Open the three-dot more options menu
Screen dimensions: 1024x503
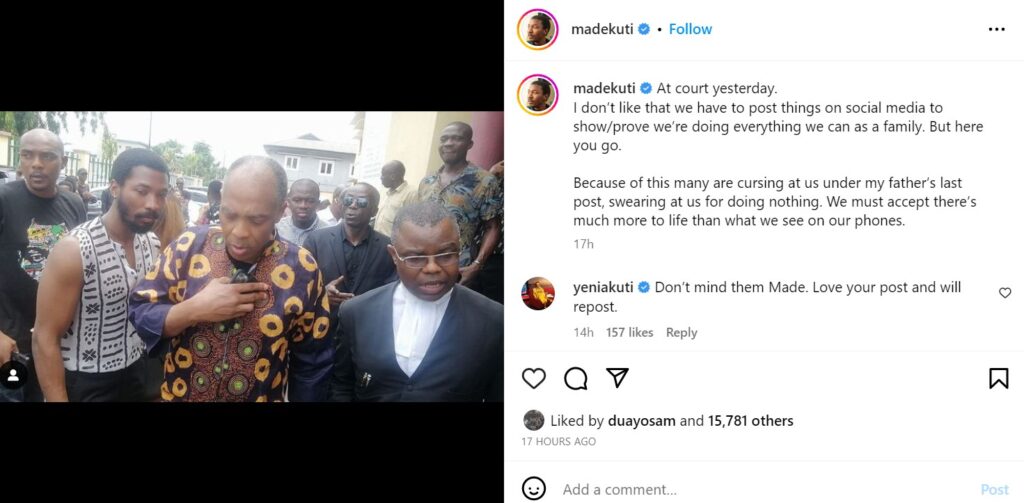click(x=996, y=29)
